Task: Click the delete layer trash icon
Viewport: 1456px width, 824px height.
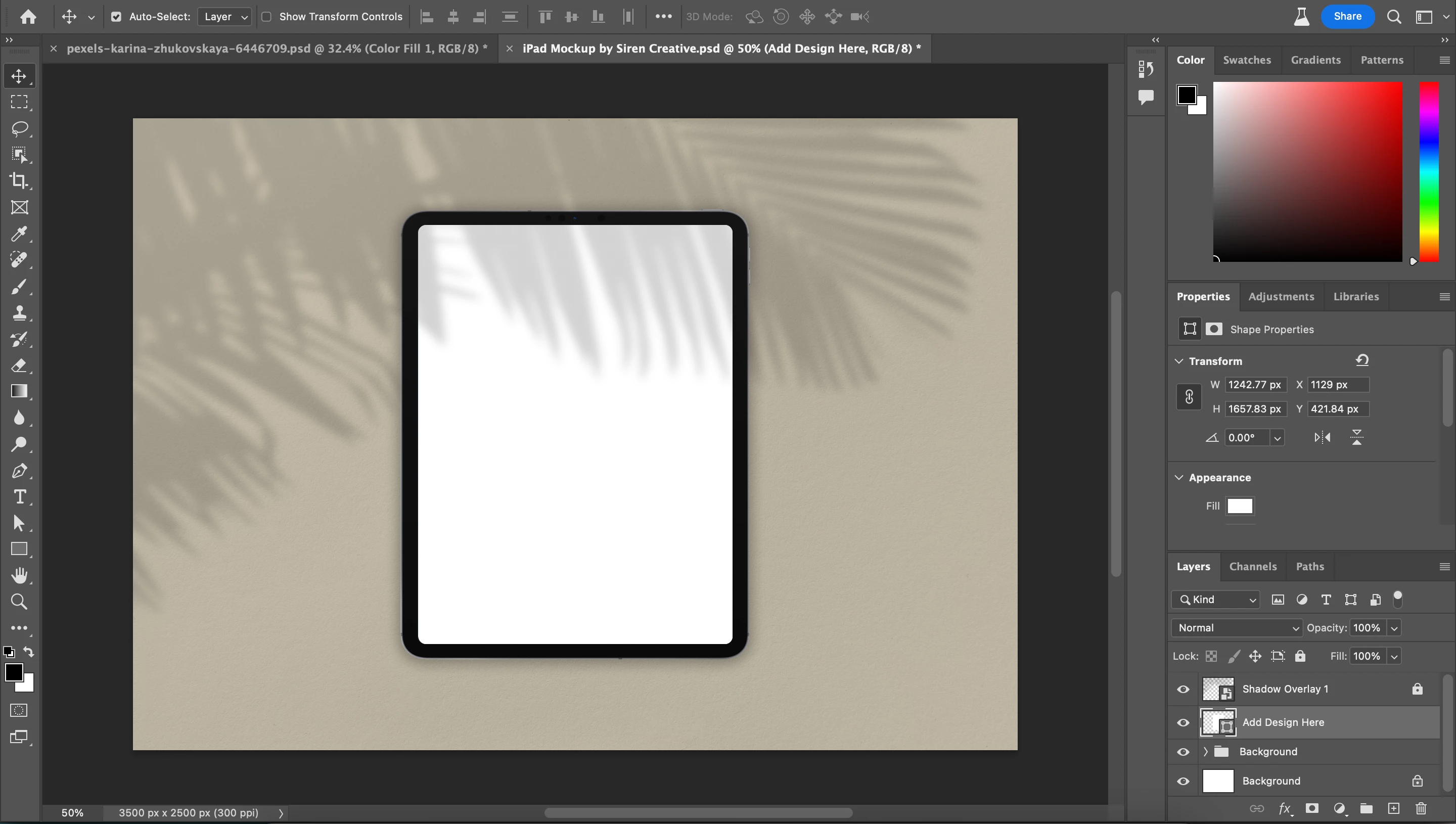Action: point(1421,808)
